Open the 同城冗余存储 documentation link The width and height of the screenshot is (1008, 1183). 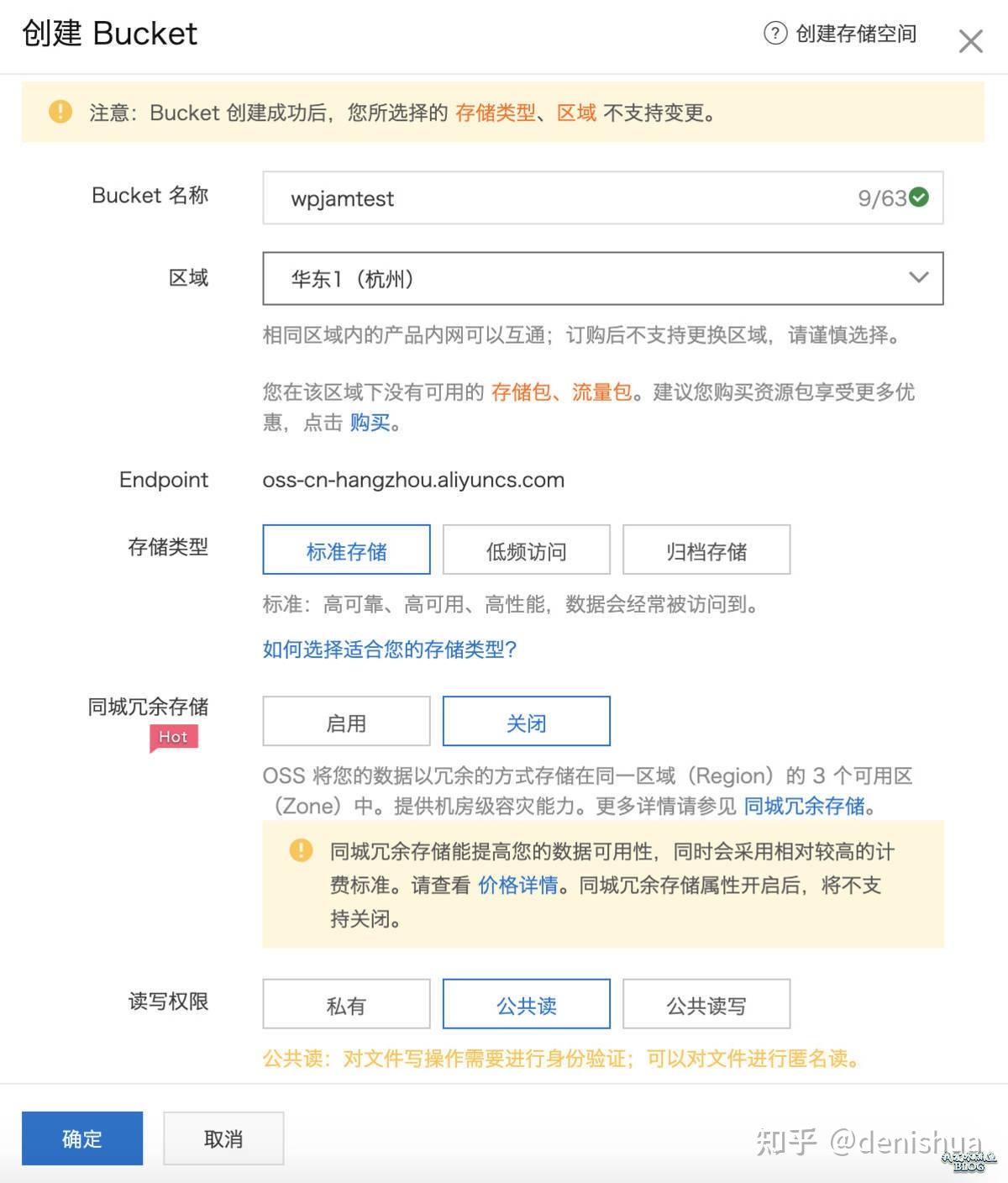pyautogui.click(x=806, y=807)
